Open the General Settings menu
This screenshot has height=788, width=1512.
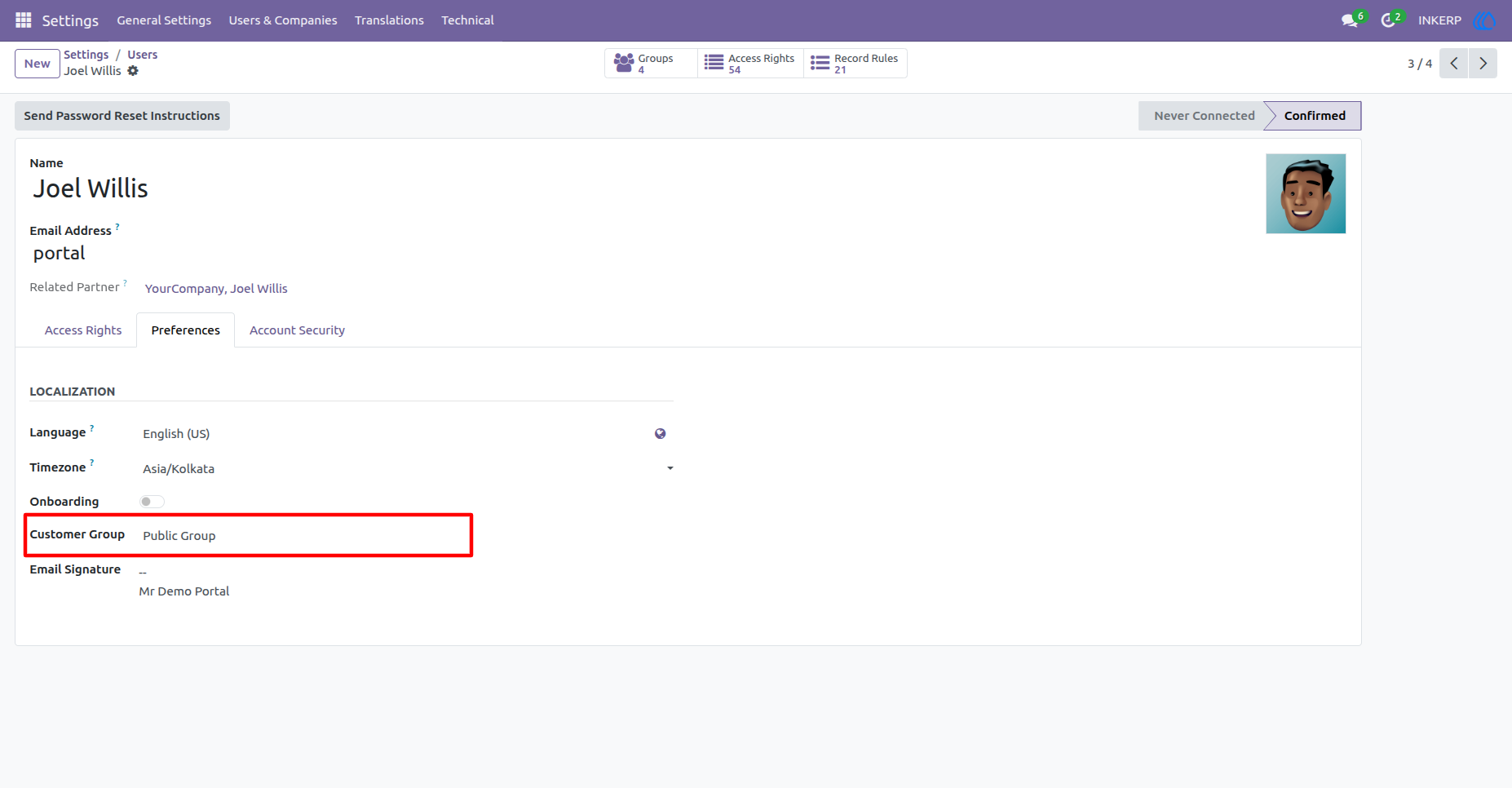164,20
